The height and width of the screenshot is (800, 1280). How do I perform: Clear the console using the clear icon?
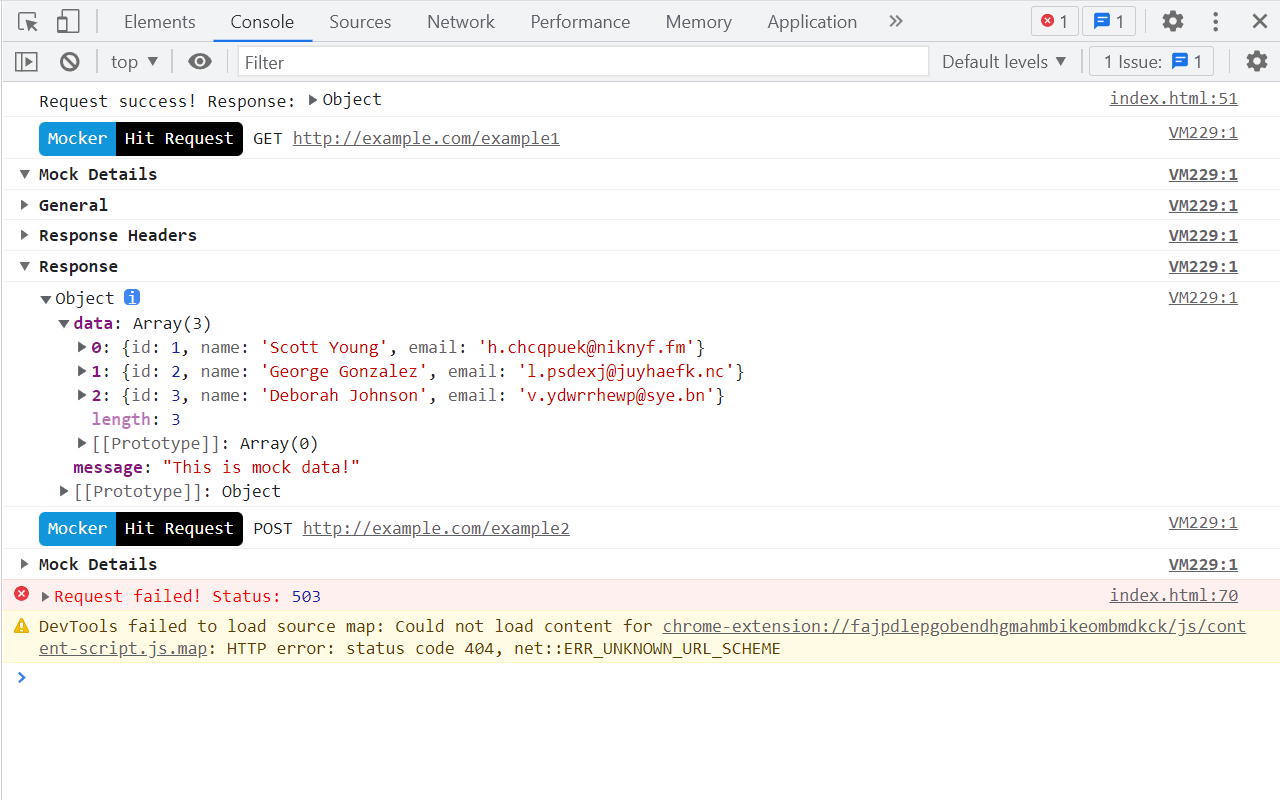(x=69, y=61)
